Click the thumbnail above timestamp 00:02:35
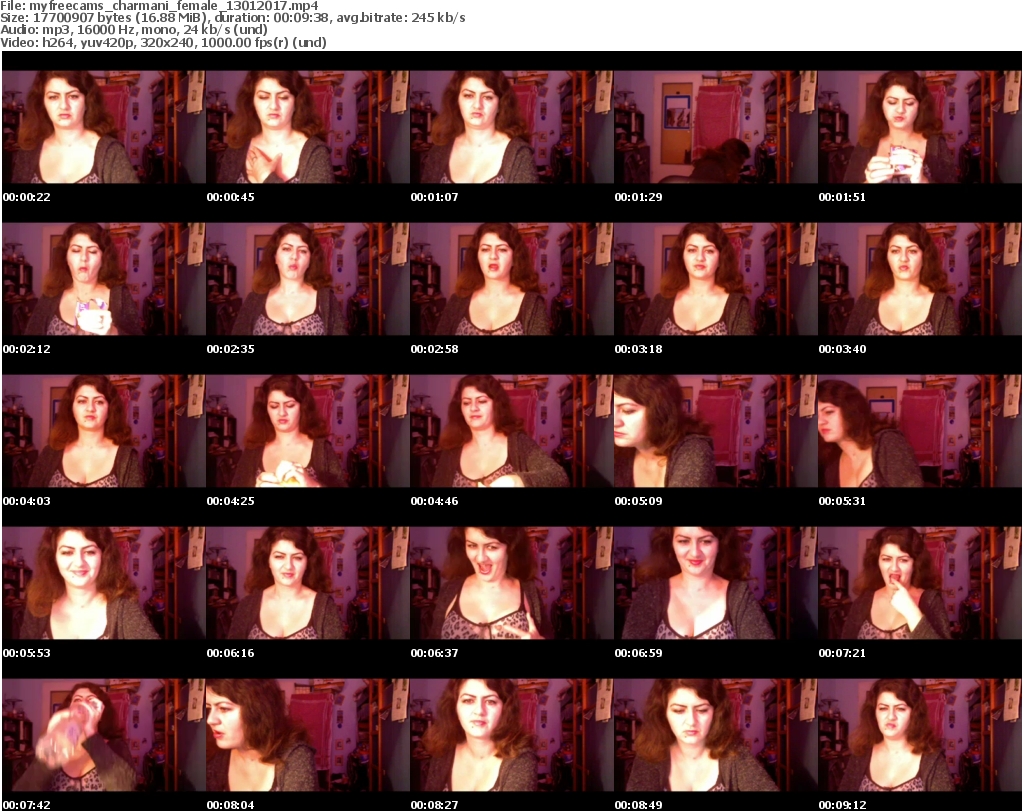The width and height of the screenshot is (1024, 811). click(308, 279)
